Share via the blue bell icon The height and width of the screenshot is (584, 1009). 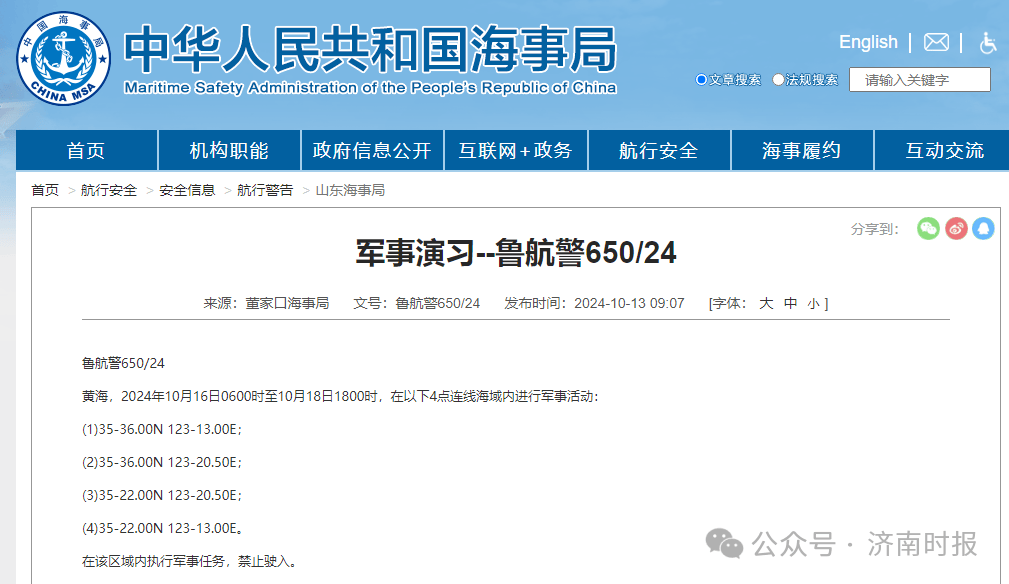(x=983, y=228)
